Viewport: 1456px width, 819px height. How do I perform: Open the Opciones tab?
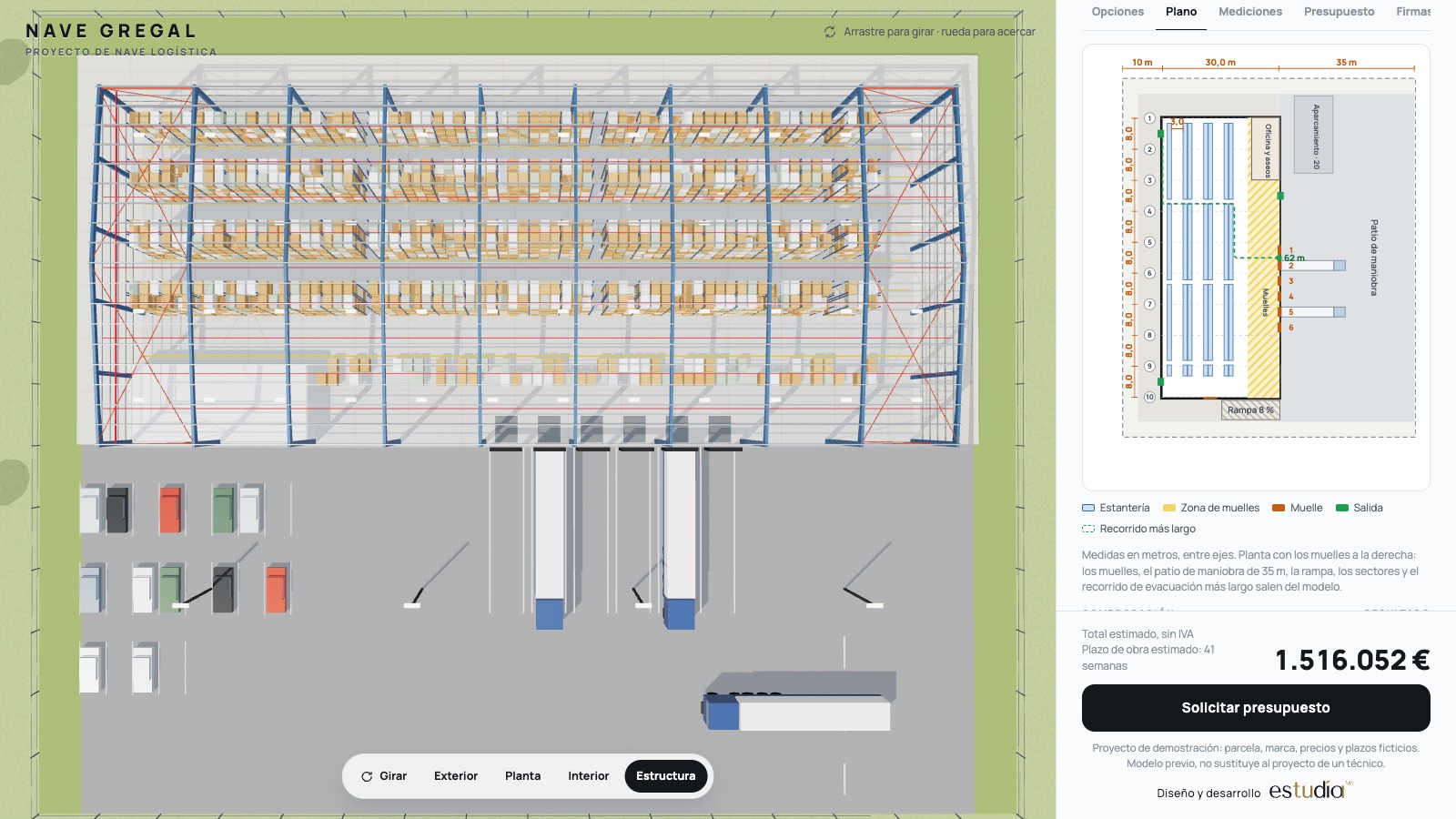tap(1117, 12)
